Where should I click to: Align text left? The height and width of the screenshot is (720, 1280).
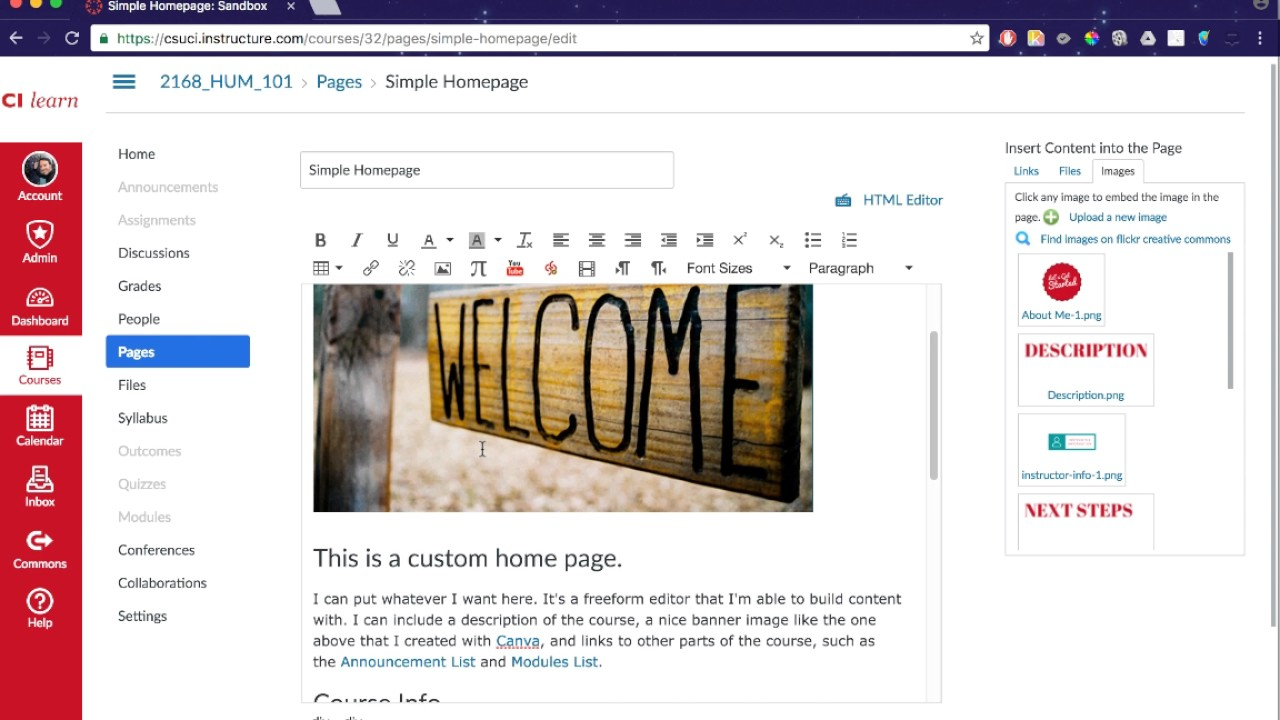coord(560,240)
